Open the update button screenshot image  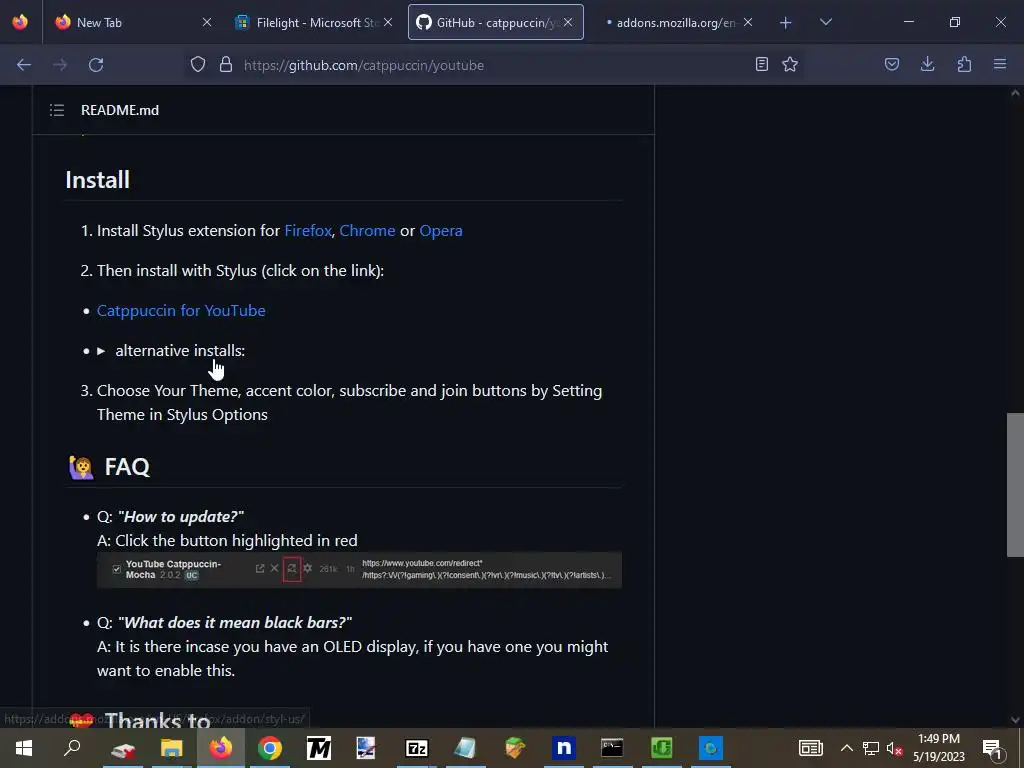click(359, 570)
